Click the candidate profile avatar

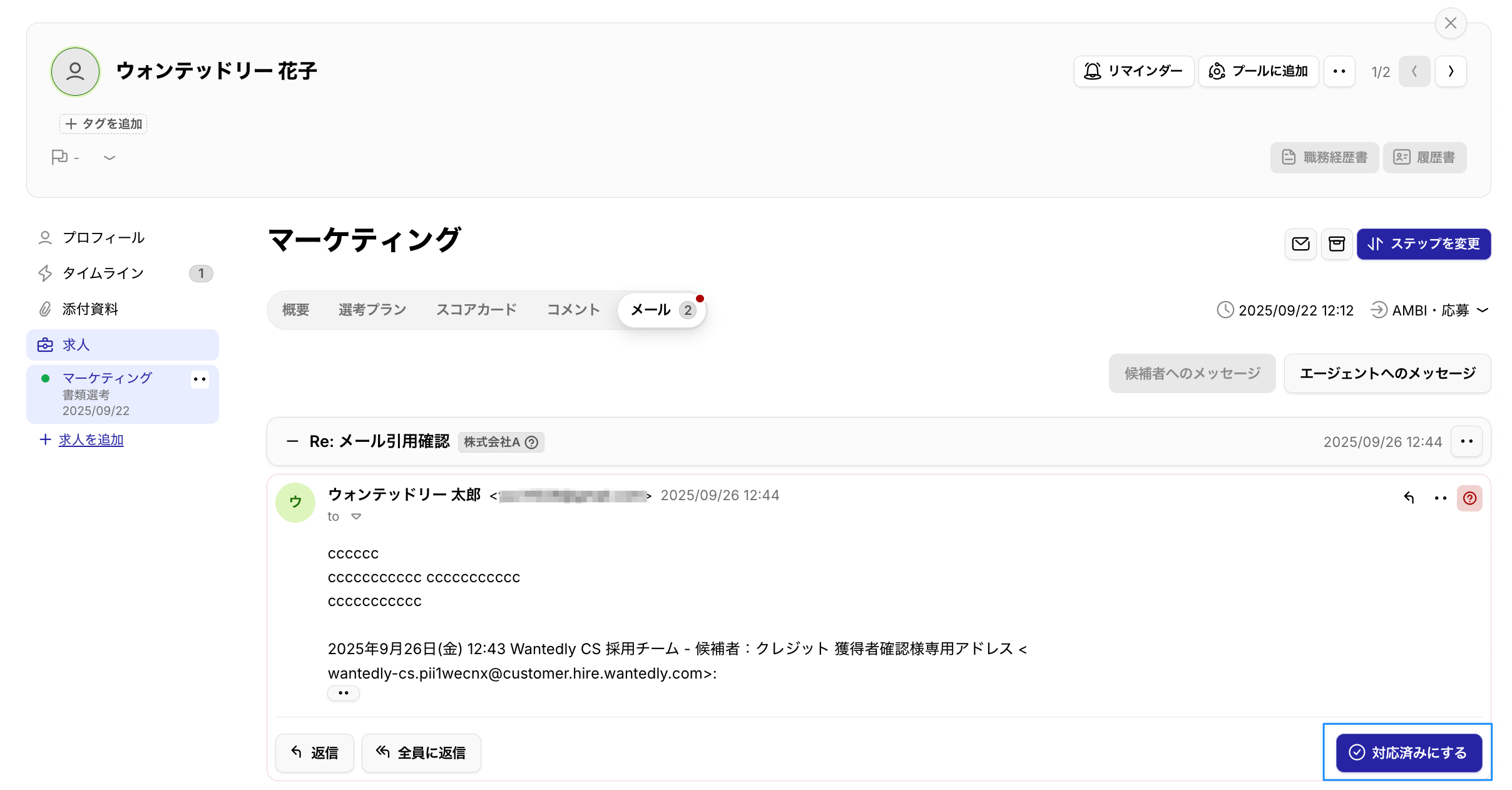(x=75, y=71)
